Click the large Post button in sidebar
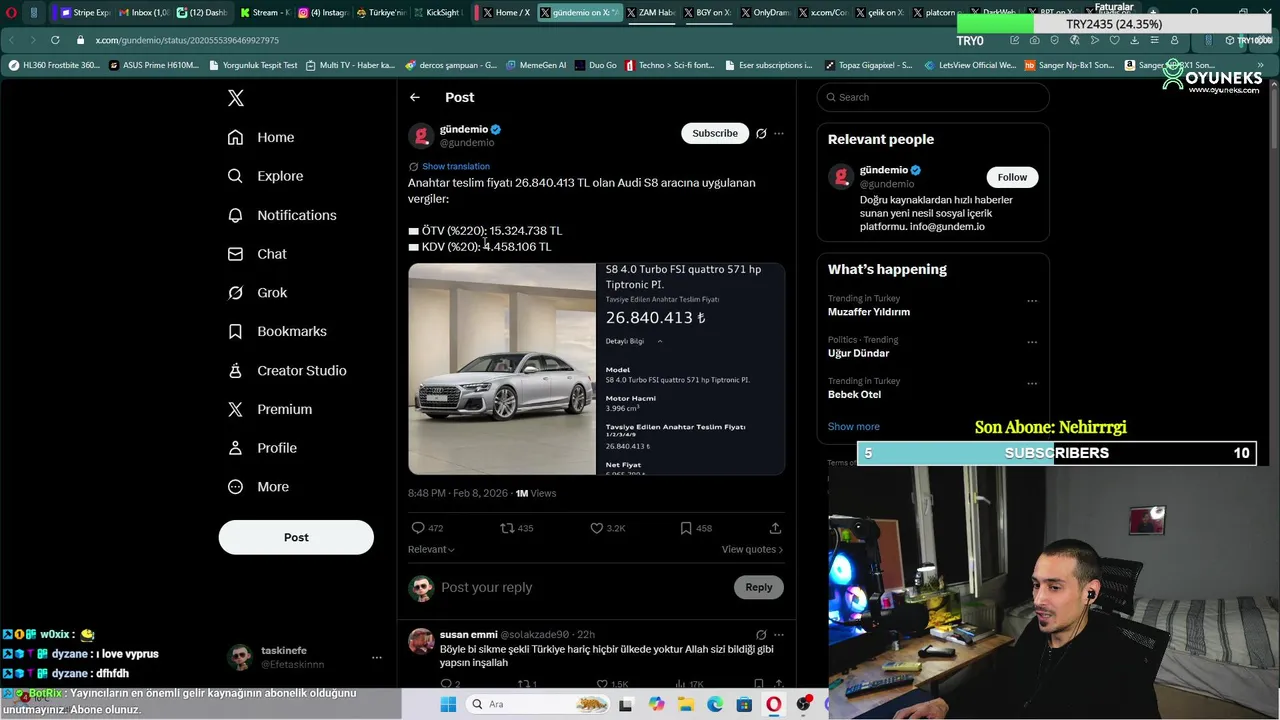The height and width of the screenshot is (720, 1280). point(296,537)
